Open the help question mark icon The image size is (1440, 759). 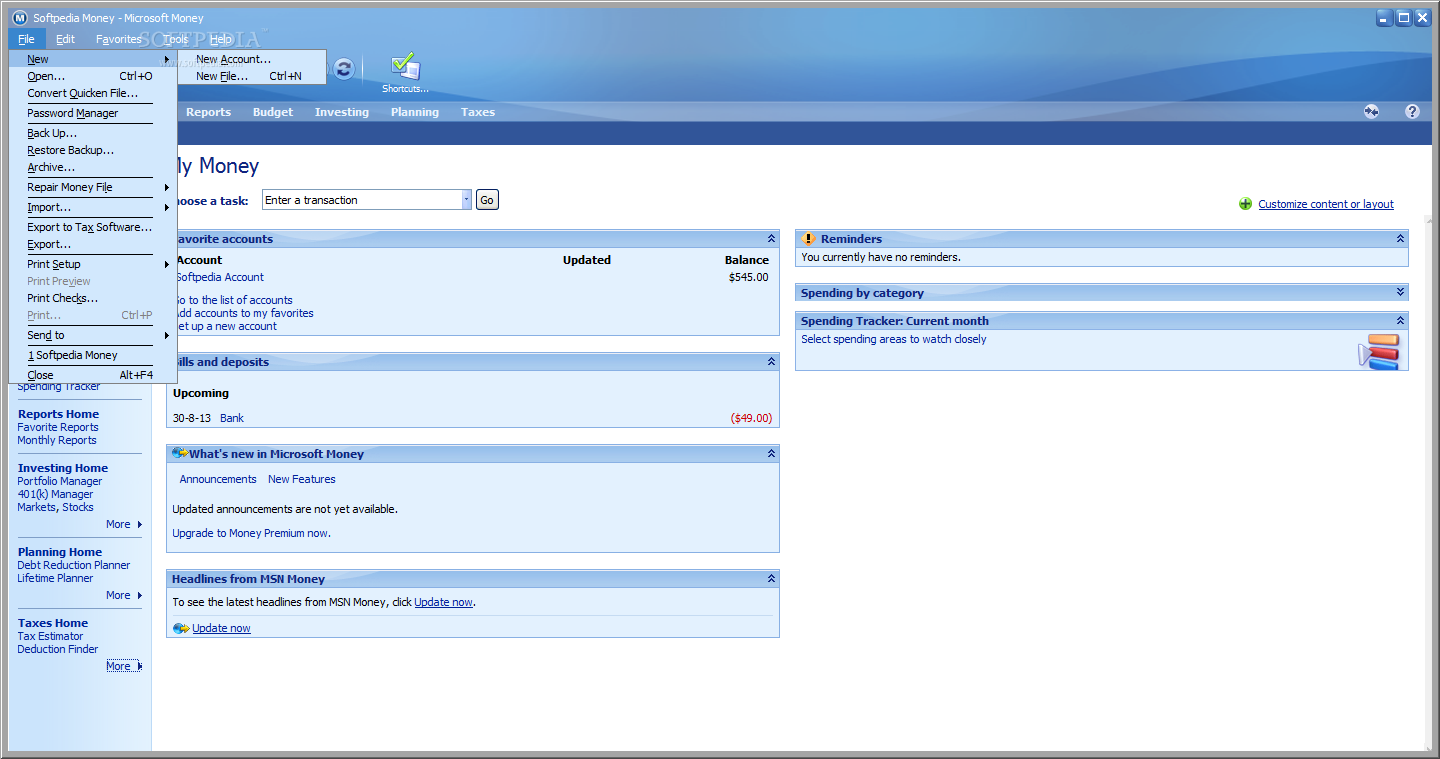[1412, 112]
